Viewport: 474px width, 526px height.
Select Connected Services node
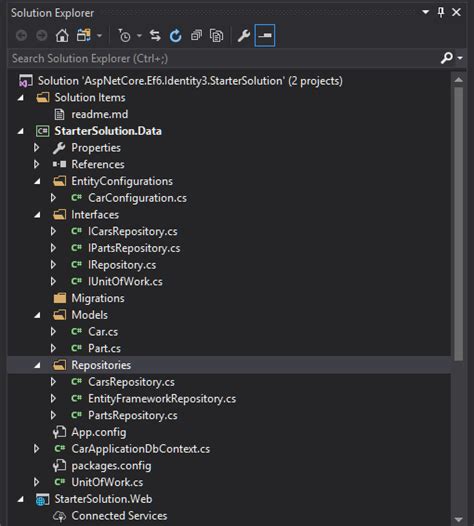(119, 516)
